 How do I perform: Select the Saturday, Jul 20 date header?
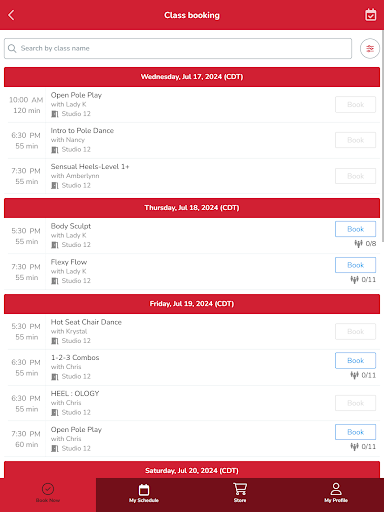coord(192,470)
